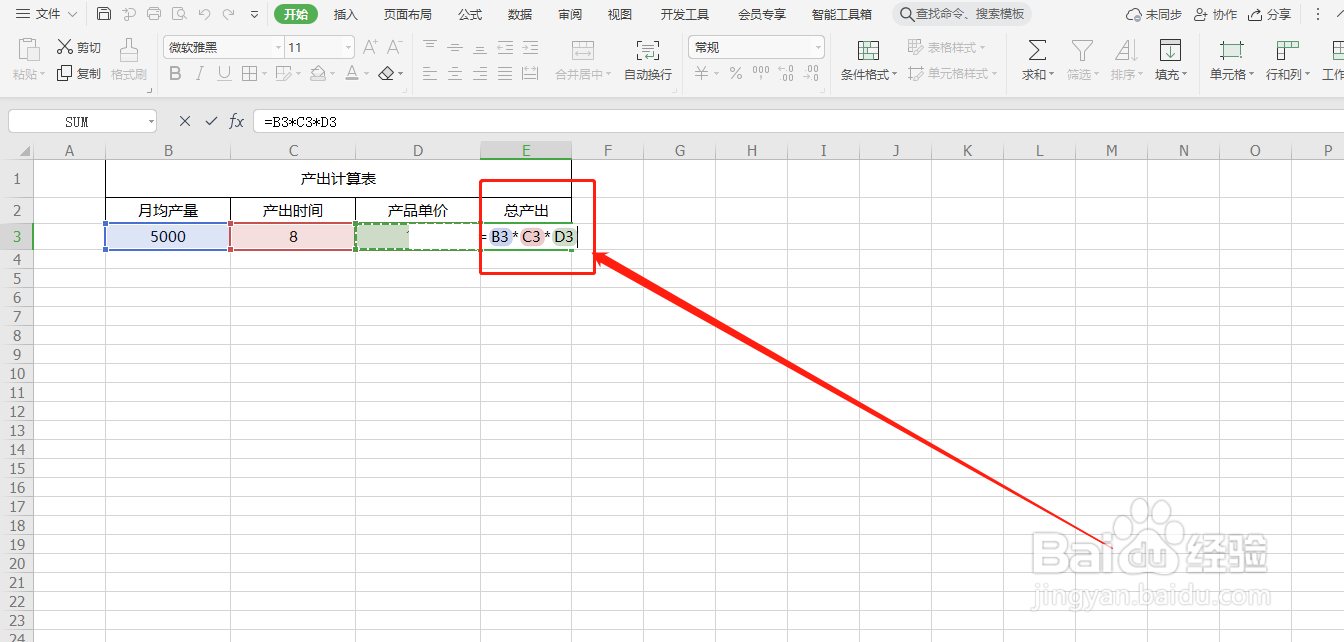Screen dimensions: 1344x642
Task: Click the Wrap Text (自动换行) button
Action: coord(648,60)
